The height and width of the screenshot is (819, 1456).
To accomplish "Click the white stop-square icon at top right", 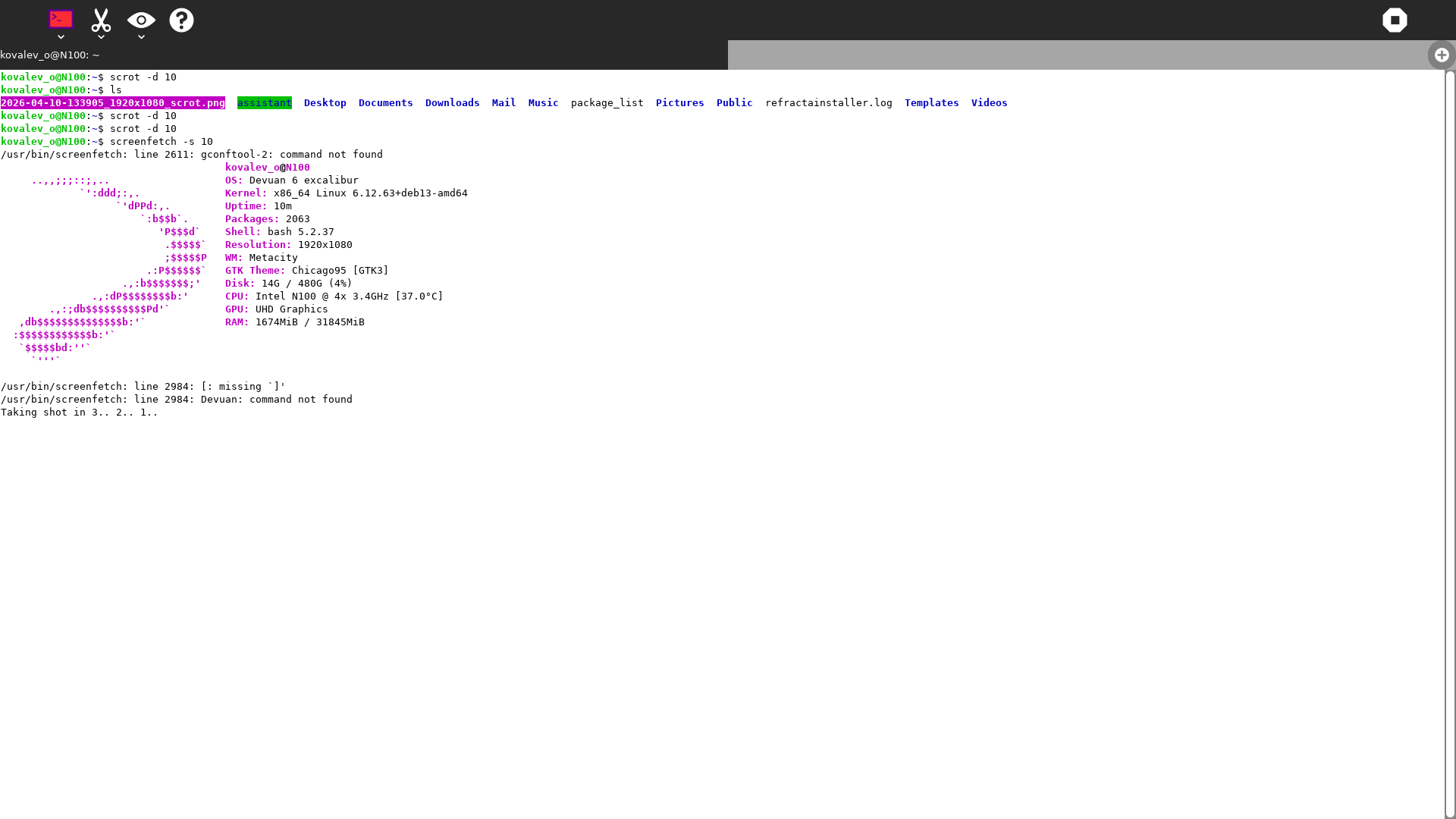I will click(x=1394, y=20).
